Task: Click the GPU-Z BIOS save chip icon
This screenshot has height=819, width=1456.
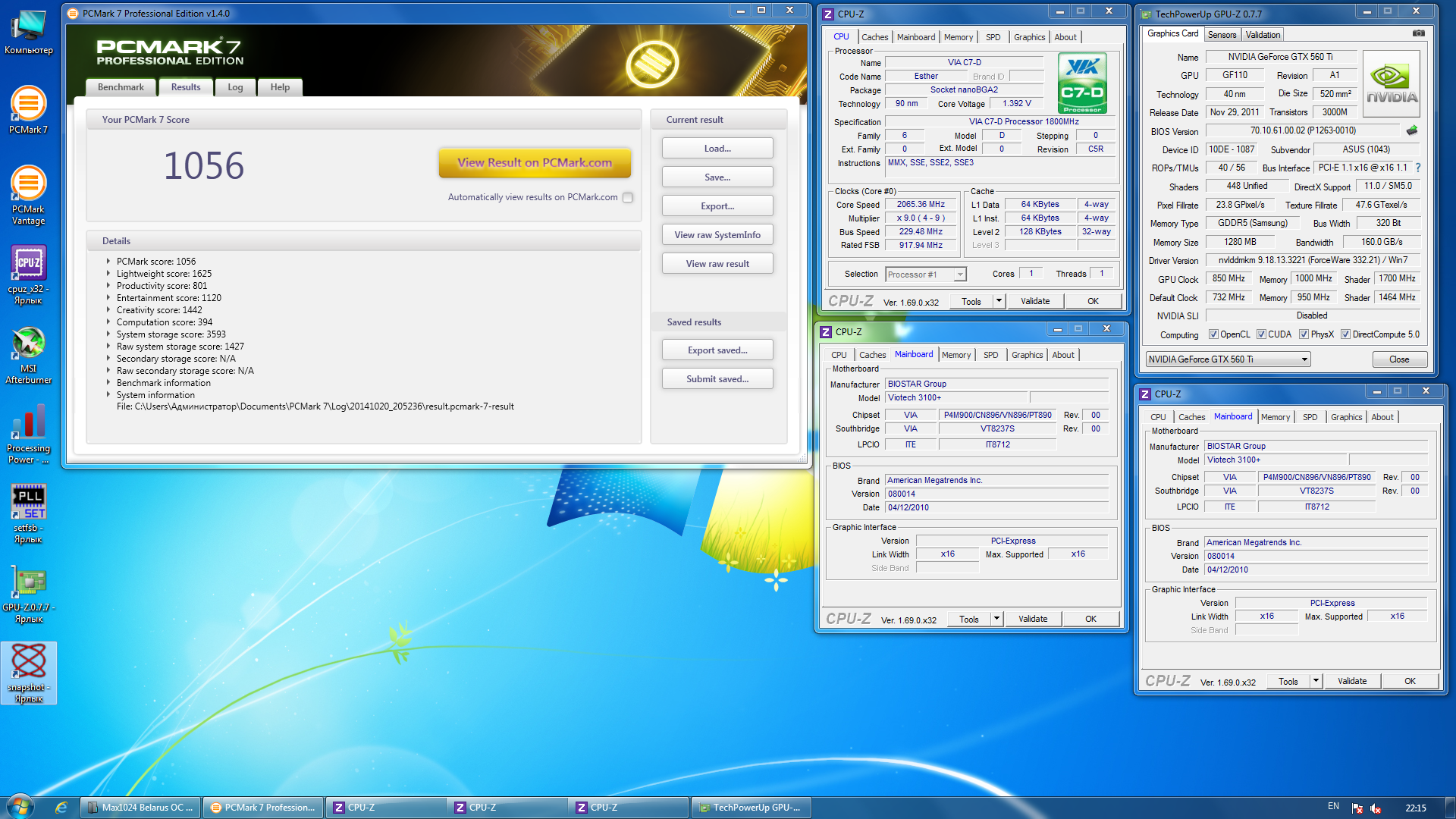Action: tap(1412, 130)
